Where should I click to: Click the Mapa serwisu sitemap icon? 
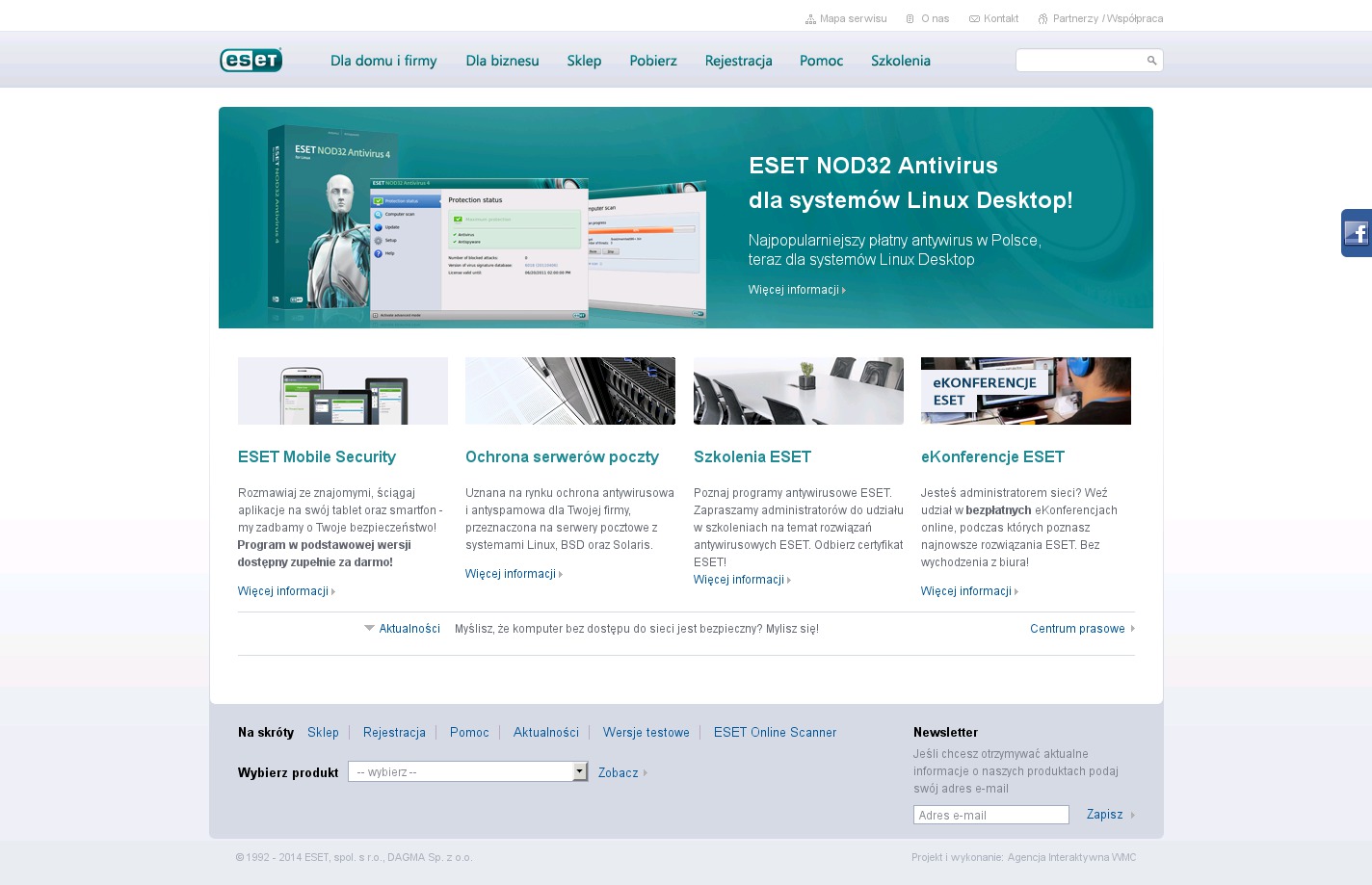[x=810, y=19]
